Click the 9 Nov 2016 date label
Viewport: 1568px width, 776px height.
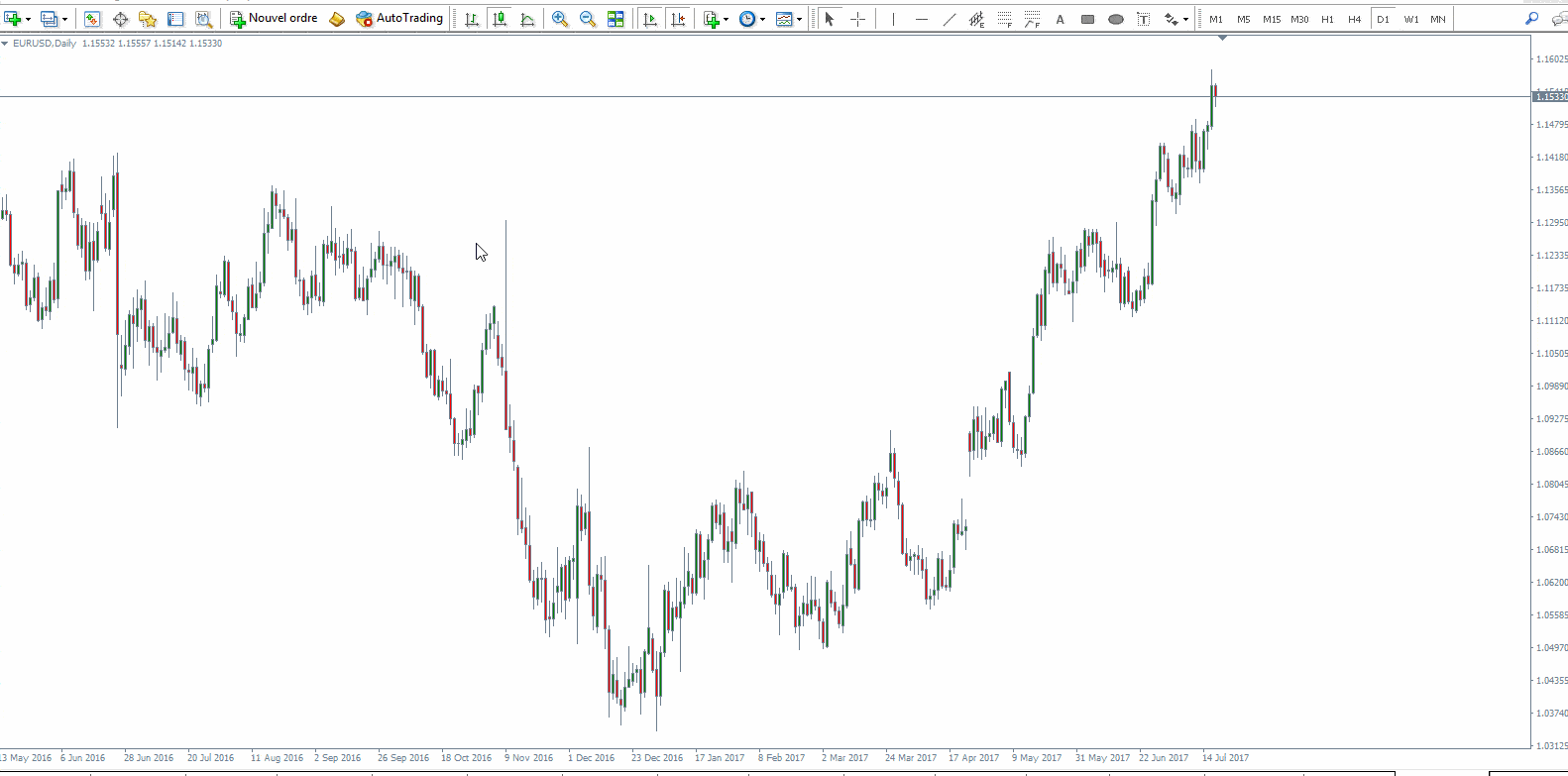(529, 758)
